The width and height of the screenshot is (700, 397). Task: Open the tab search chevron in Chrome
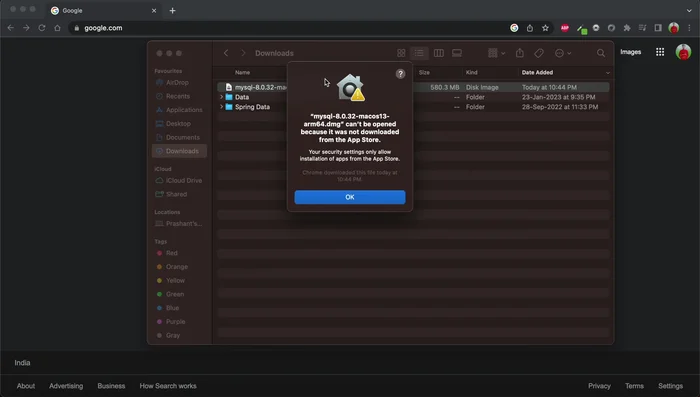[x=689, y=10]
